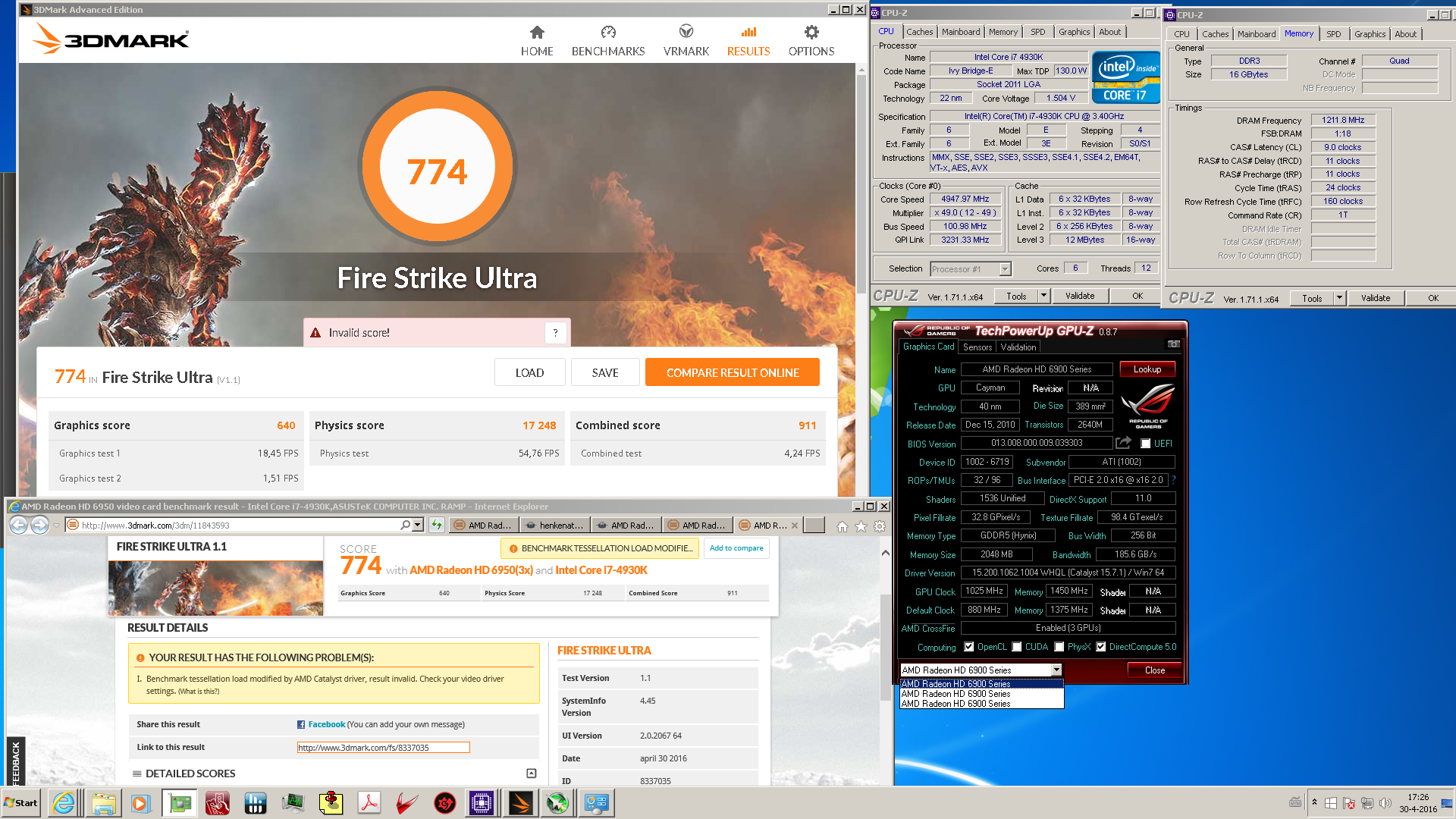
Task: Click the Validate button in the CPU-Z CPU window
Action: pyautogui.click(x=1079, y=296)
